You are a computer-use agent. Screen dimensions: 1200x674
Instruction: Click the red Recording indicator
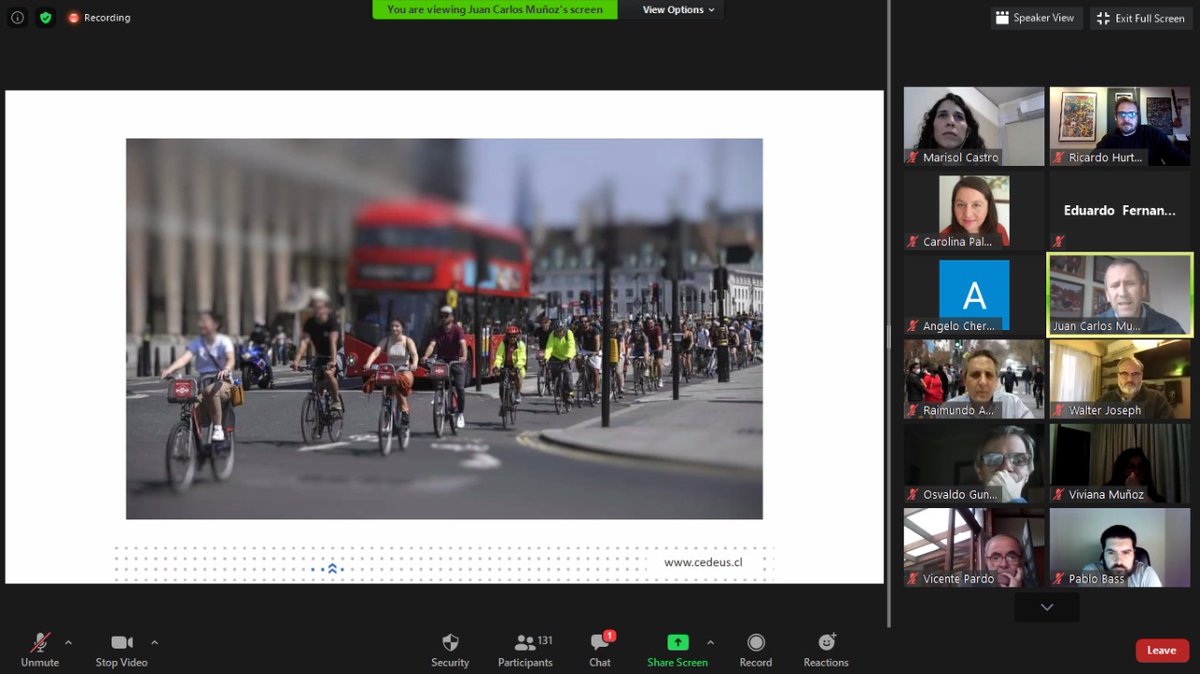99,18
